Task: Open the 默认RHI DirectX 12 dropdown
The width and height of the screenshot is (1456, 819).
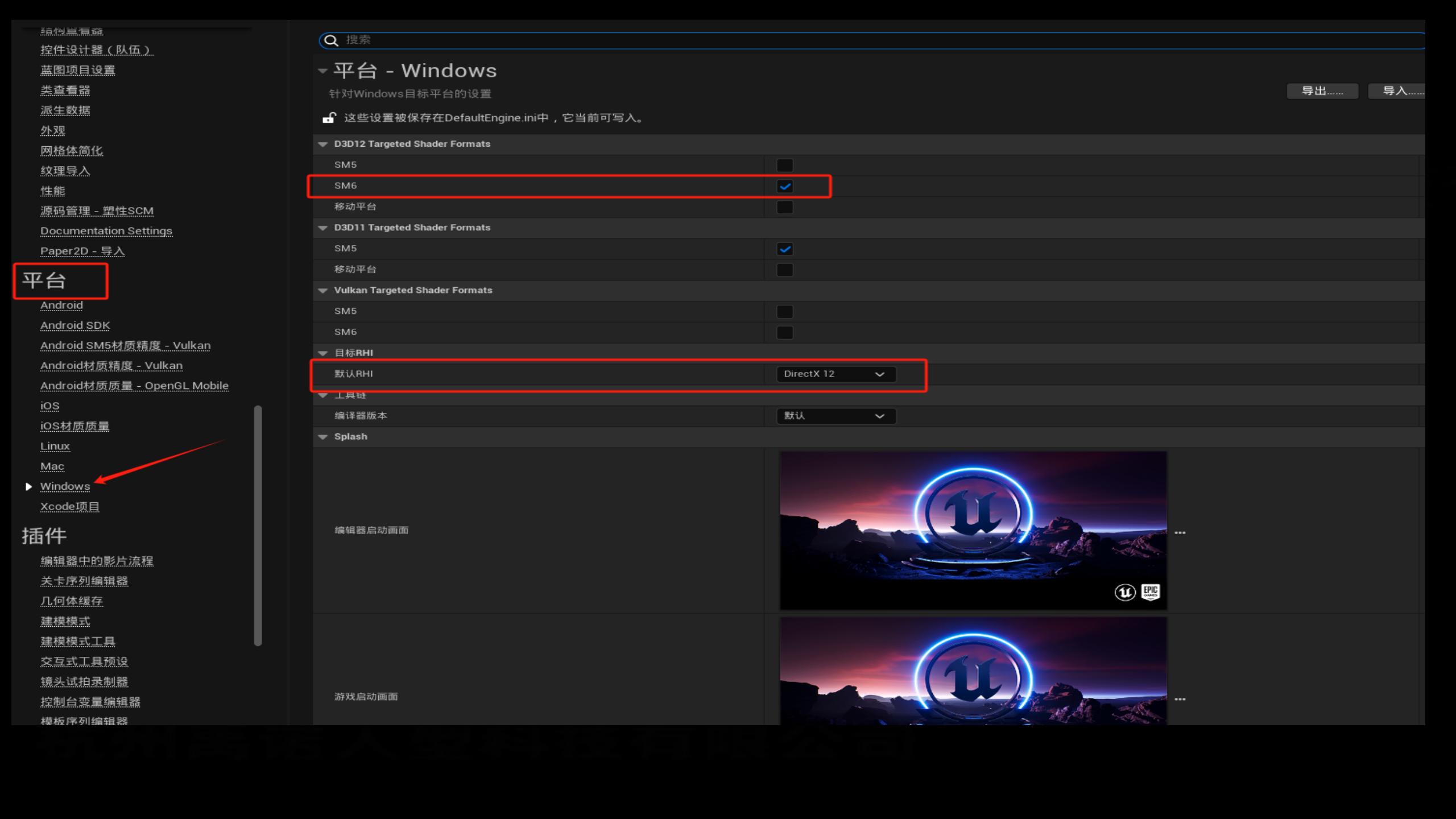Action: point(836,374)
